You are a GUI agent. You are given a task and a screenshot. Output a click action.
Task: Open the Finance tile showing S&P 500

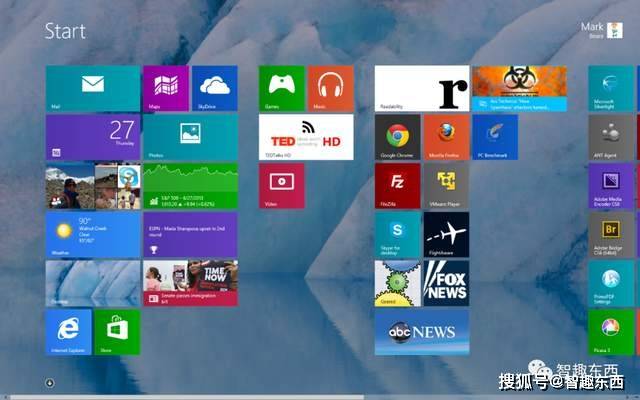[x=191, y=186]
